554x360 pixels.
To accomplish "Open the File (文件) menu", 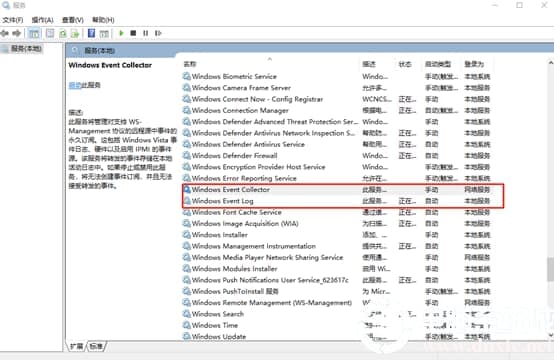I will (13, 20).
